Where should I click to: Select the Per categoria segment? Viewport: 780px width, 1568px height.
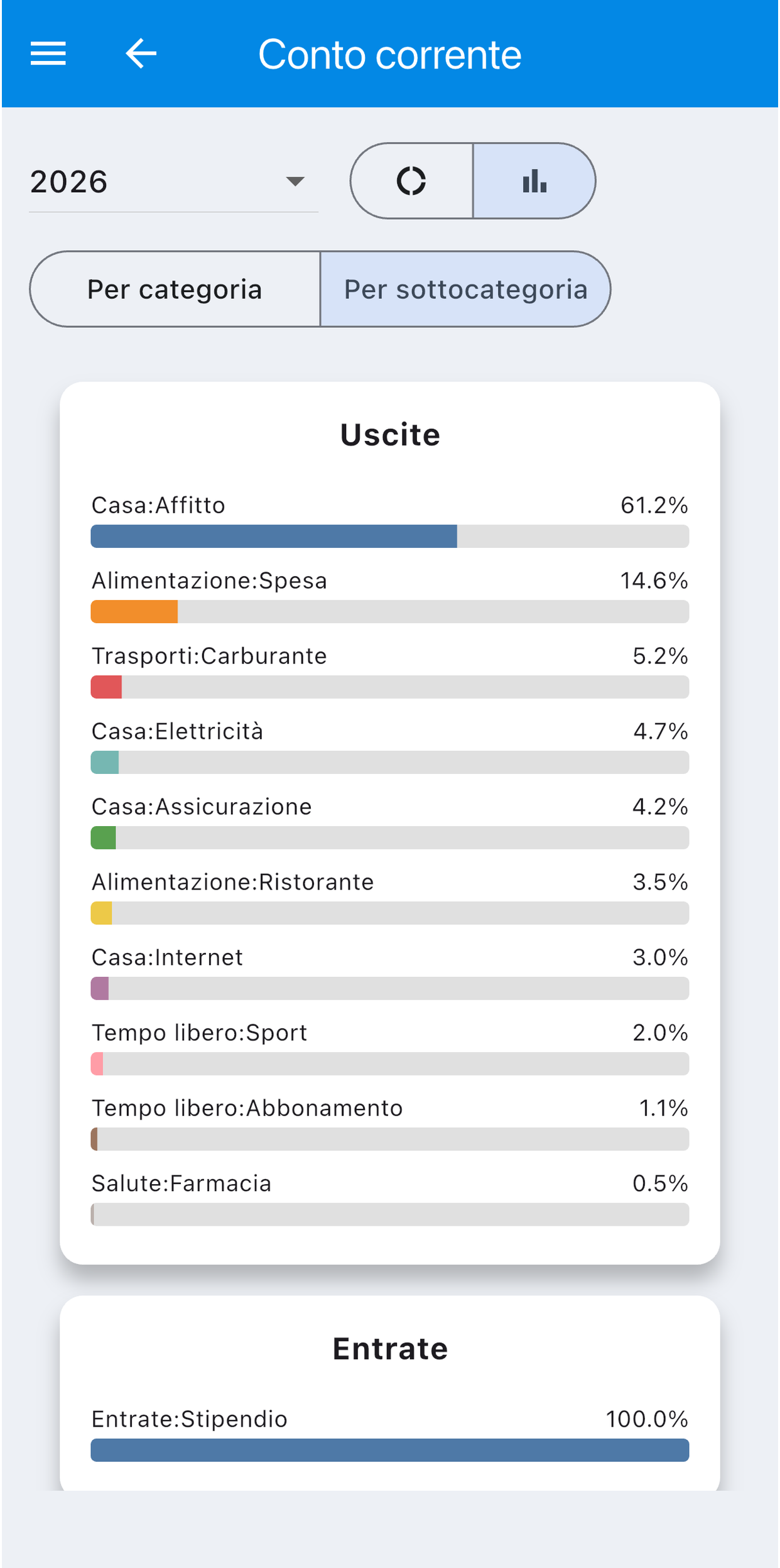175,289
